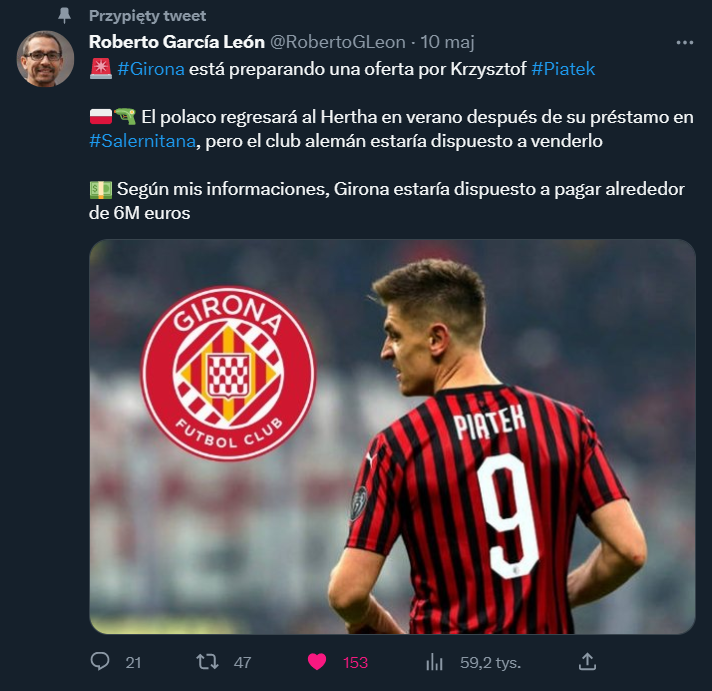Click the pinned tweet pin icon
The height and width of the screenshot is (691, 712).
tap(64, 16)
